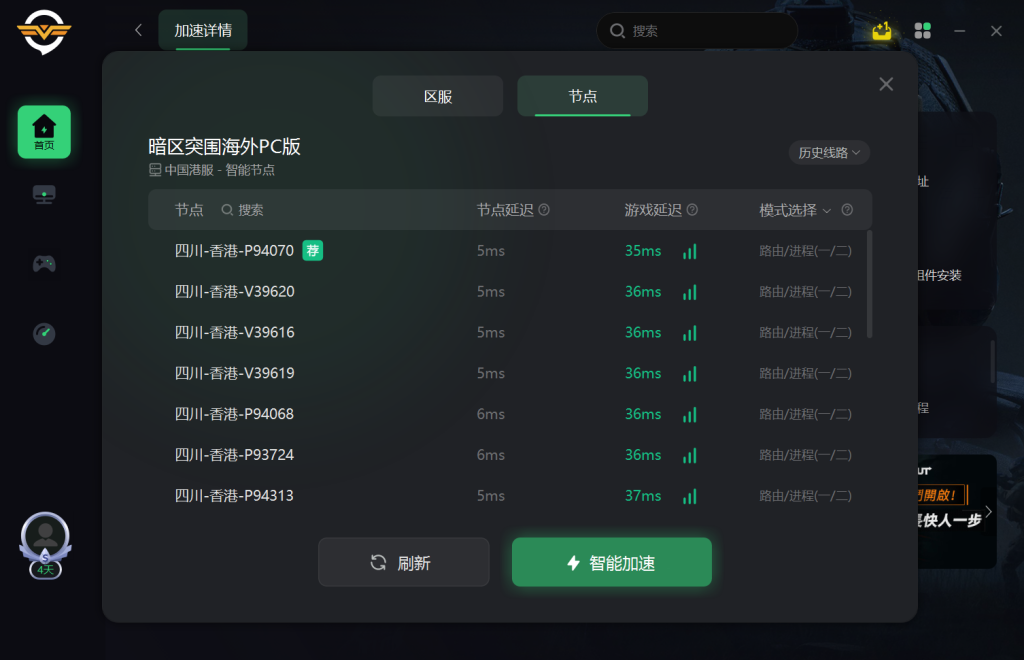Viewport: 1024px width, 660px height.
Task: Click the right chevron on promo banner
Action: click(x=988, y=512)
